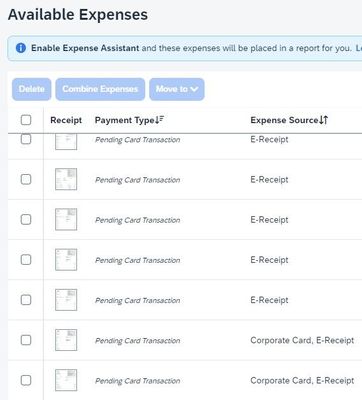
Task: Select checkbox of first Corporate Card, E-Receipt row
Action: [26, 340]
